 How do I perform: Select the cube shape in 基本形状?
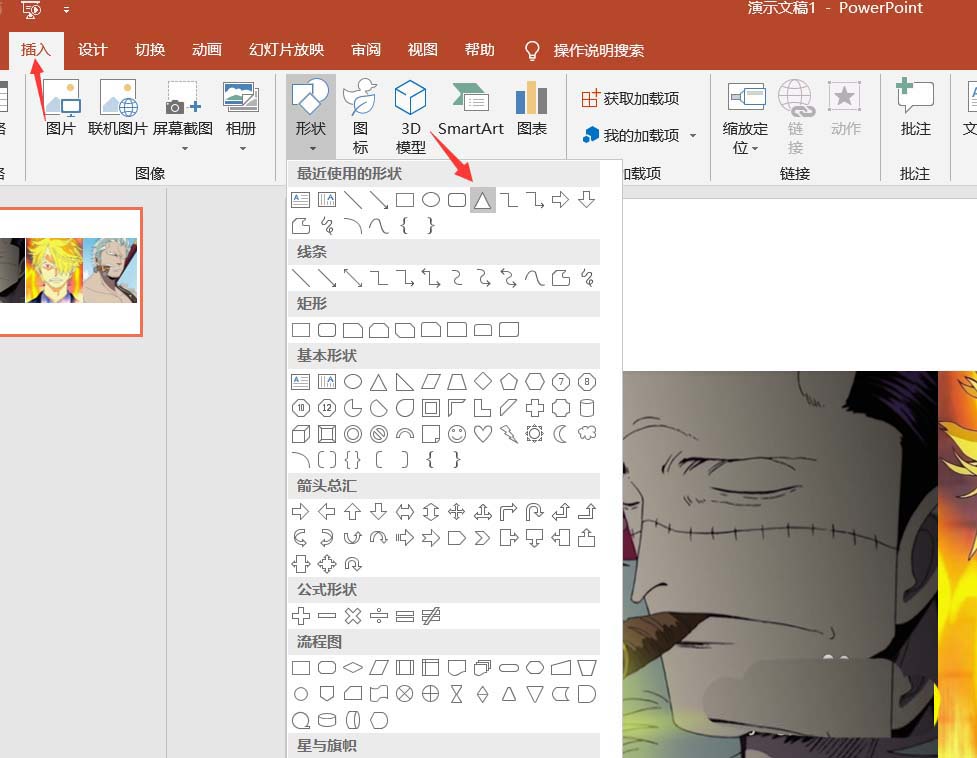point(301,434)
